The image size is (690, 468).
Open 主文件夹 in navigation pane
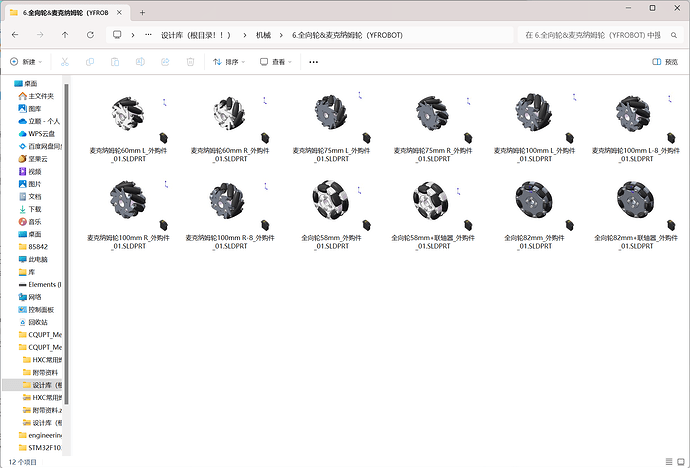tap(36, 96)
